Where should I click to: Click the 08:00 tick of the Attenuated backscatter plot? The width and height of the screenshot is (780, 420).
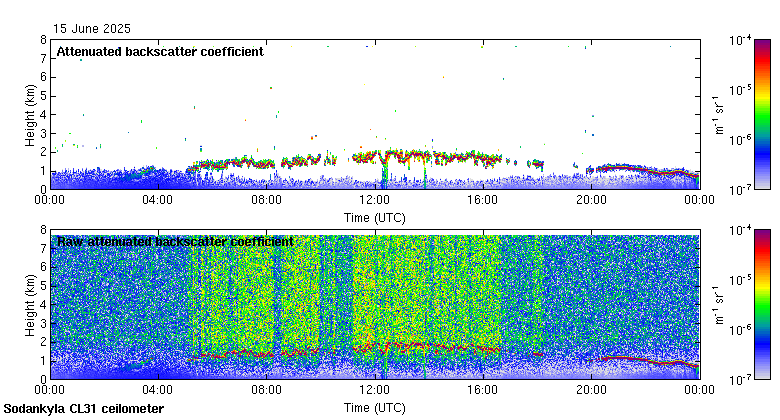coord(266,200)
